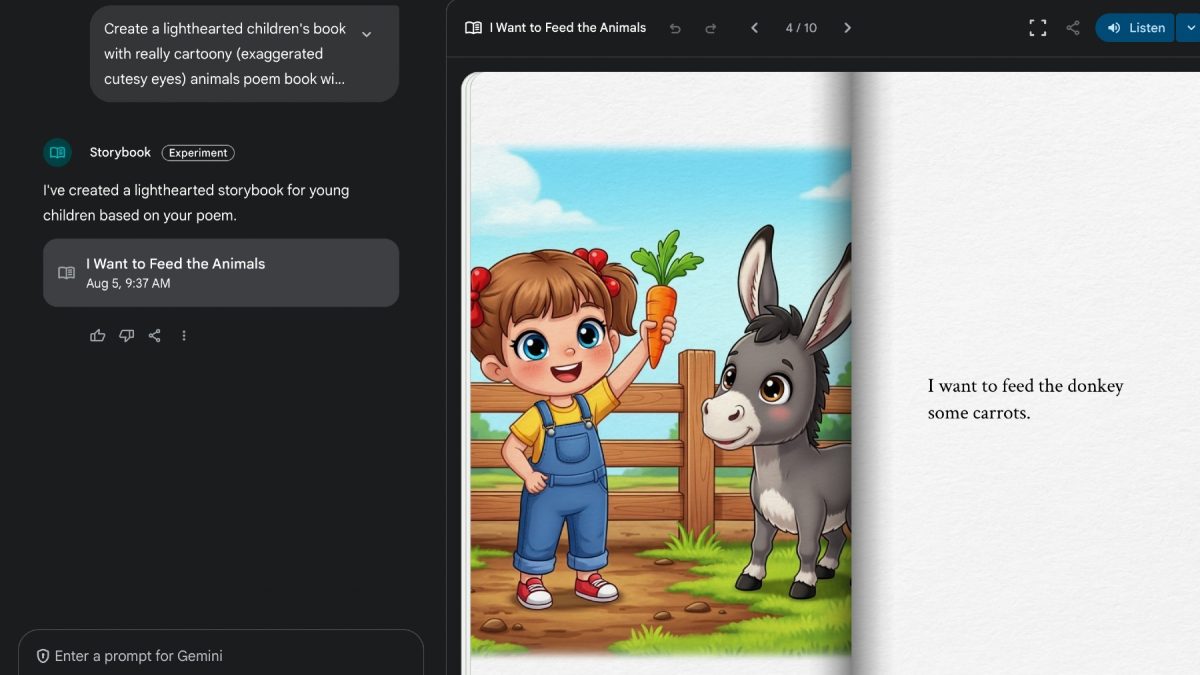1200x675 pixels.
Task: Go to the next storybook page
Action: click(x=847, y=28)
